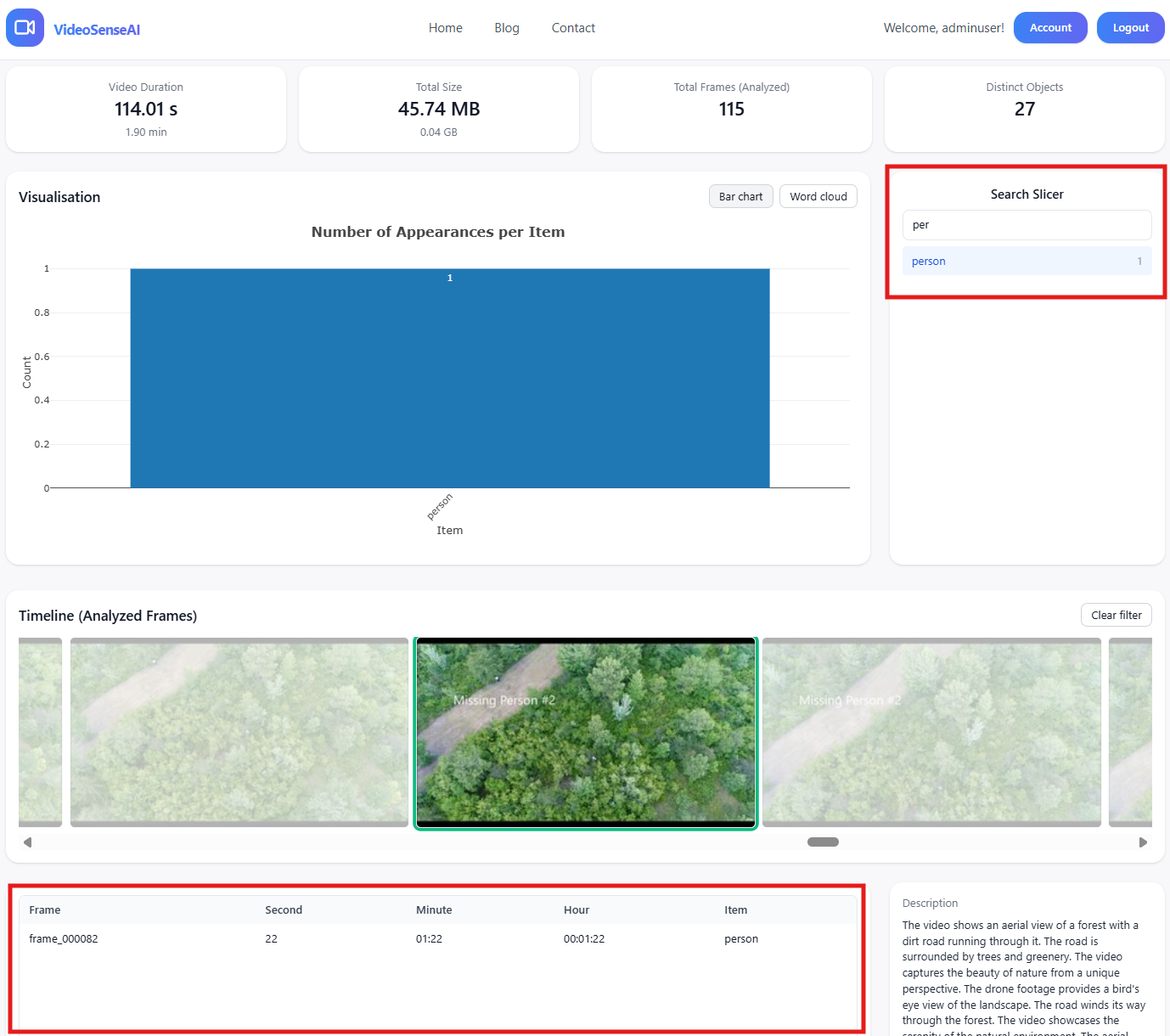The image size is (1170, 1036).
Task: Select the faded frame right of highlighted
Action: click(931, 732)
